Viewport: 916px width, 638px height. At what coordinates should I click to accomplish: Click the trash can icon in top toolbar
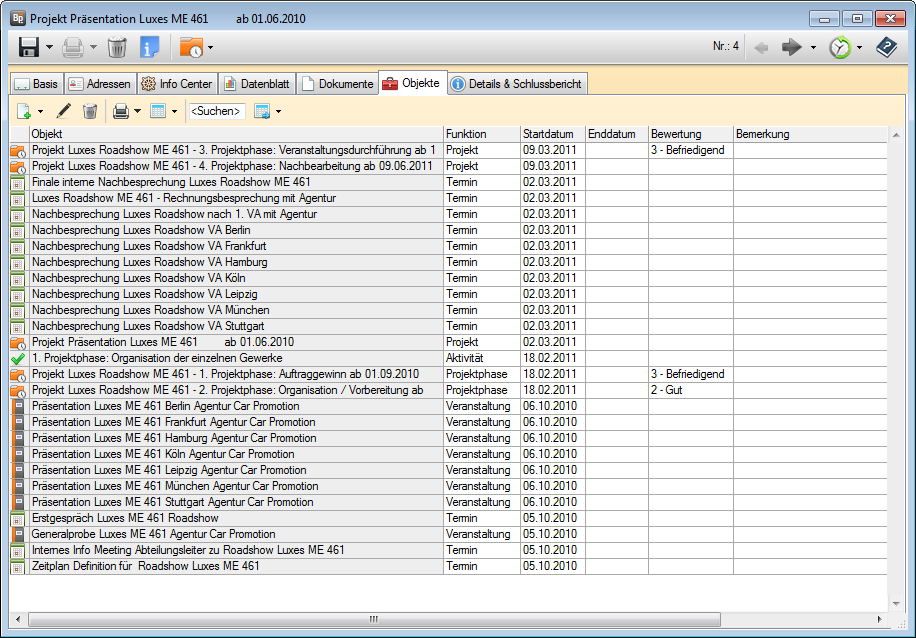click(117, 47)
